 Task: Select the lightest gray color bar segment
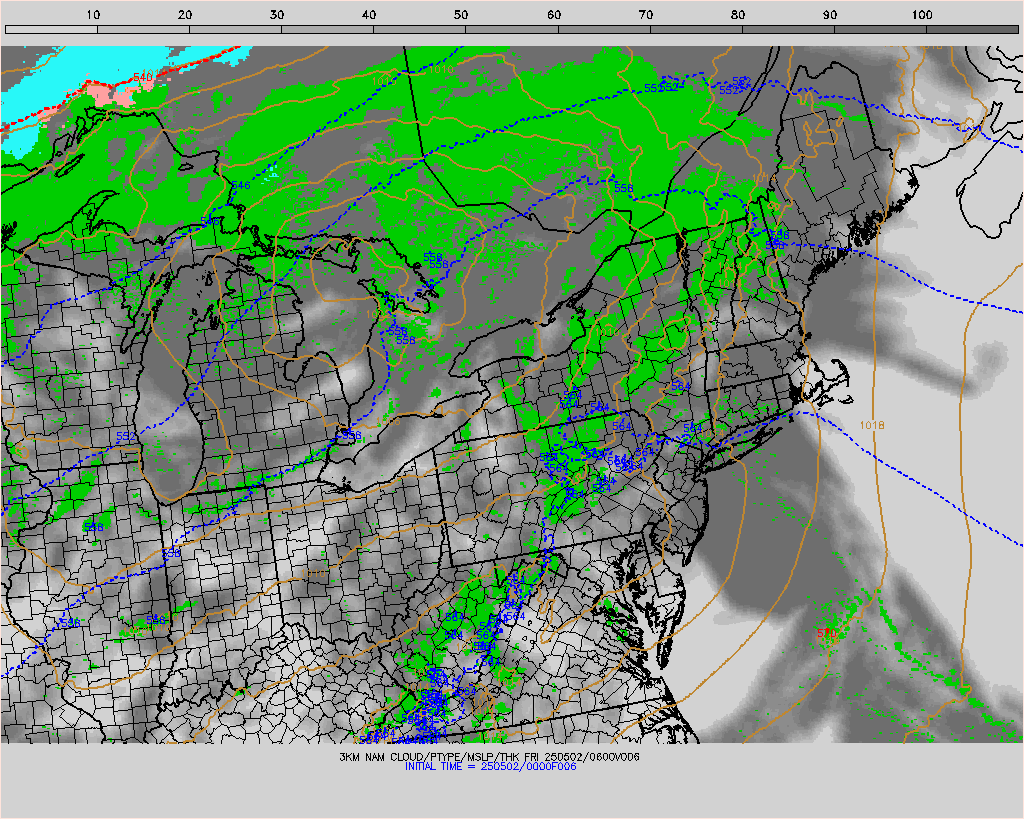click(51, 29)
